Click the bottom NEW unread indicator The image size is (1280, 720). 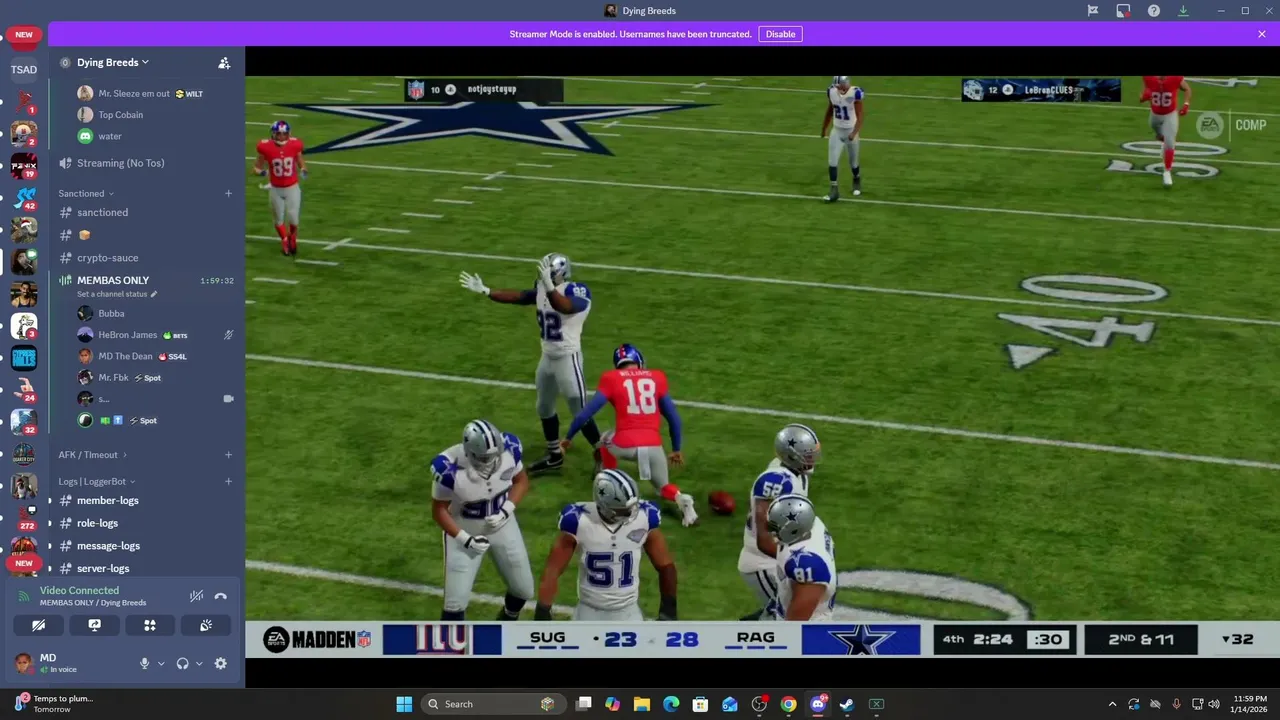pyautogui.click(x=24, y=563)
